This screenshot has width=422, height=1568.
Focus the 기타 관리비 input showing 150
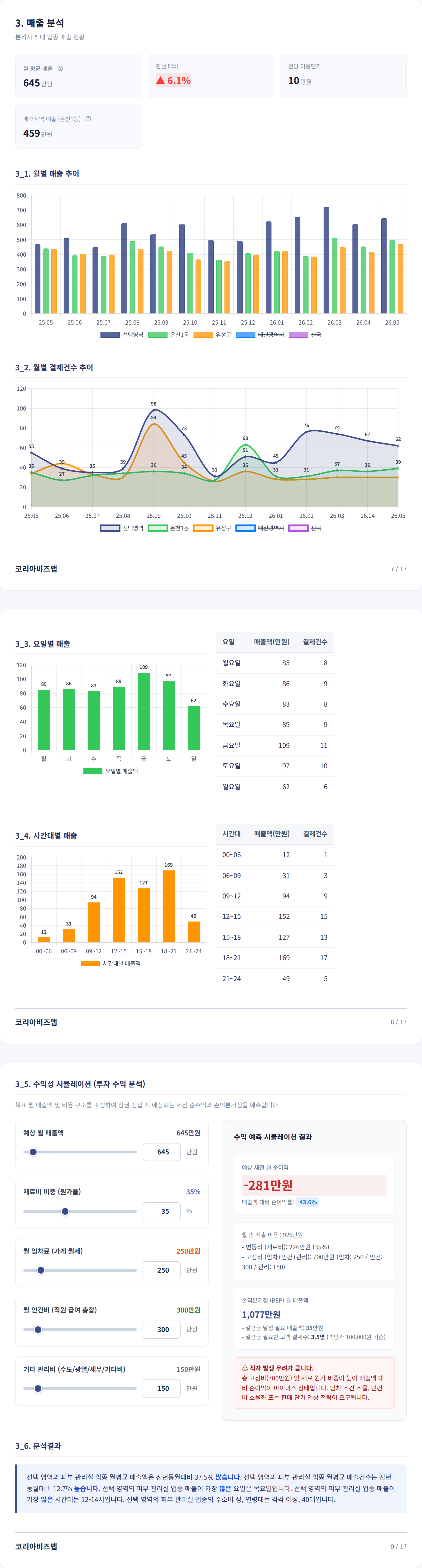click(161, 1389)
